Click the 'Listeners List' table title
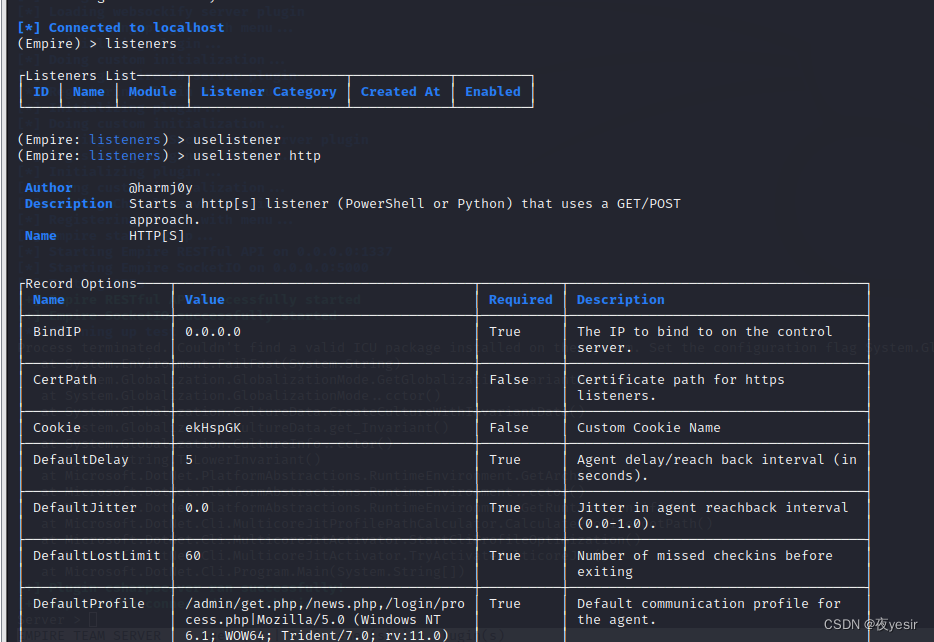934x642 pixels. [80, 76]
